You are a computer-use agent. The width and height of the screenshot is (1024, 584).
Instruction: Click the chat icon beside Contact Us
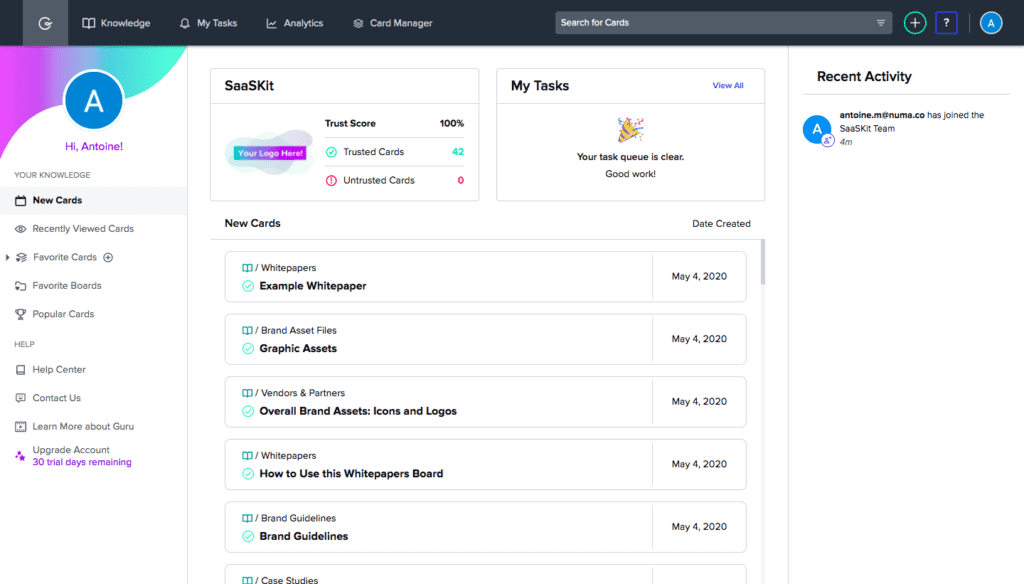[x=21, y=398]
